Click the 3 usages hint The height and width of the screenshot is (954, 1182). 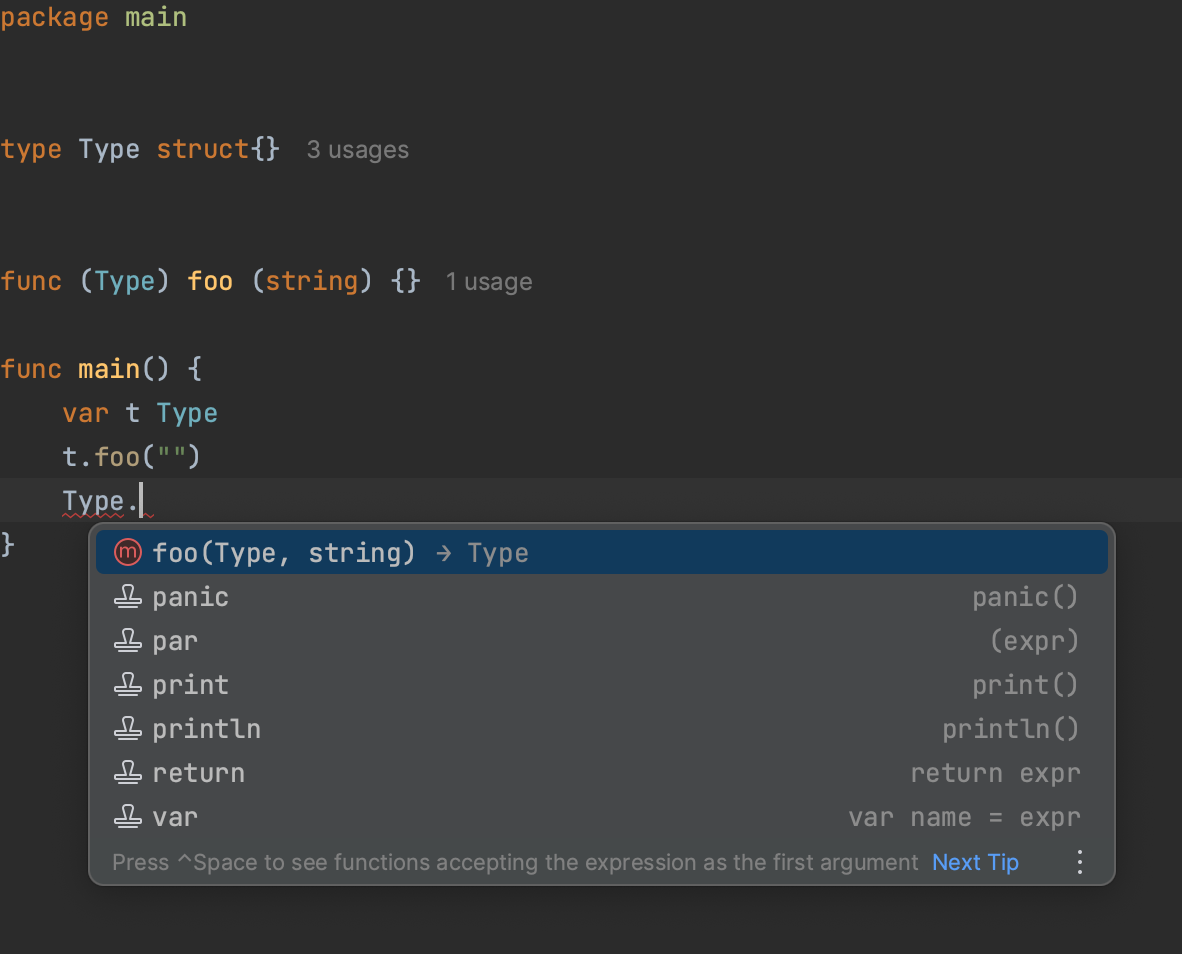[357, 150]
